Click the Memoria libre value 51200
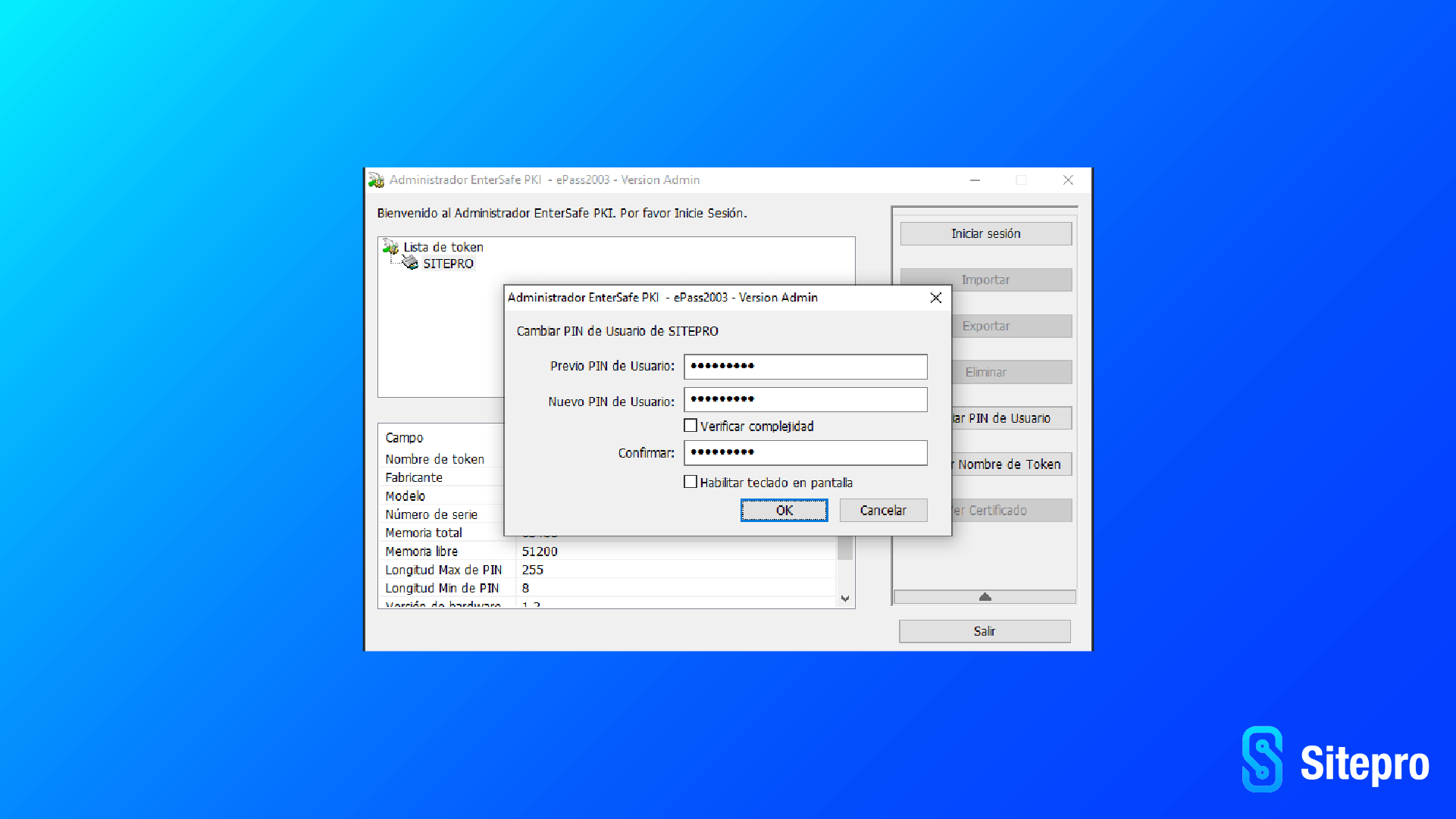1456x819 pixels. pos(540,552)
